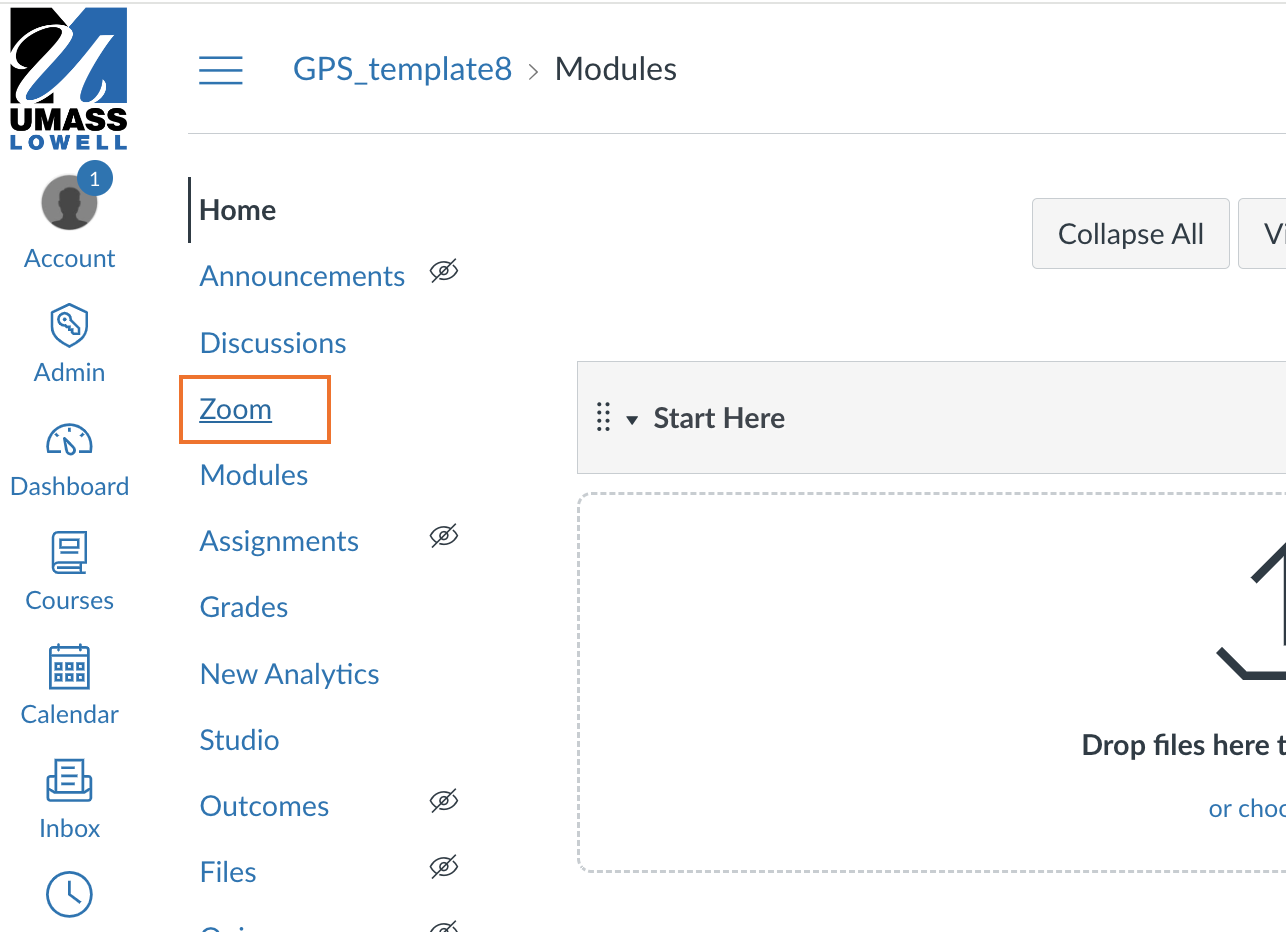Click the Courses label in global navigation
Viewport: 1286px width, 932px height.
pos(69,600)
